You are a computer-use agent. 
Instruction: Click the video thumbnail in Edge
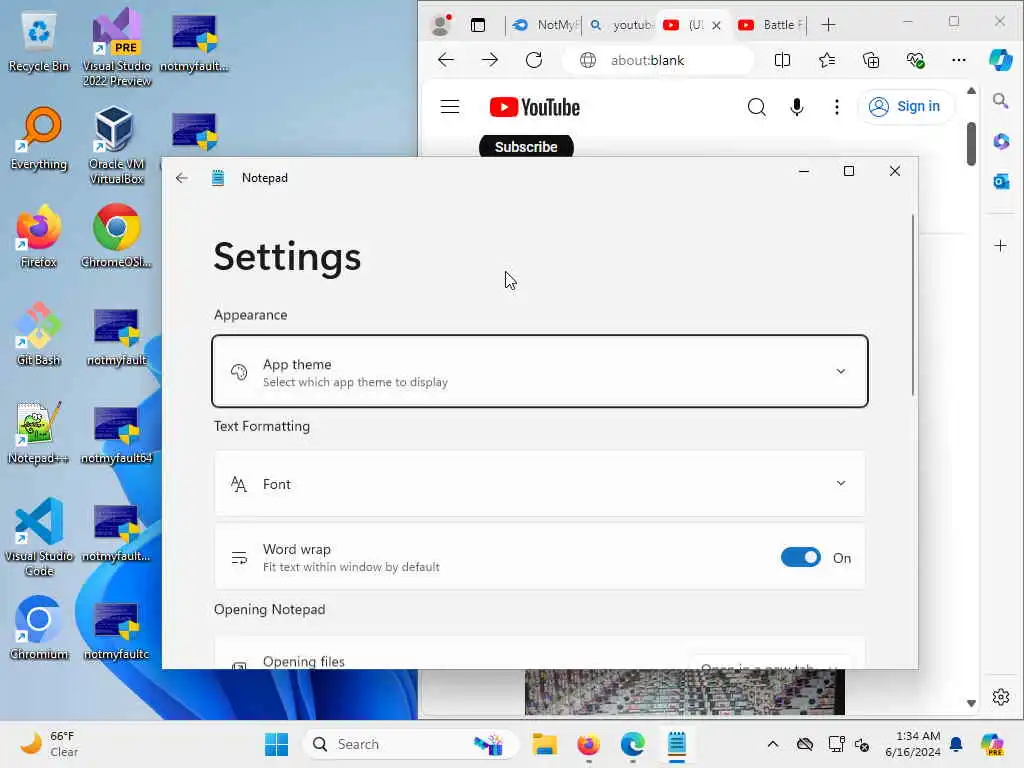click(x=684, y=692)
